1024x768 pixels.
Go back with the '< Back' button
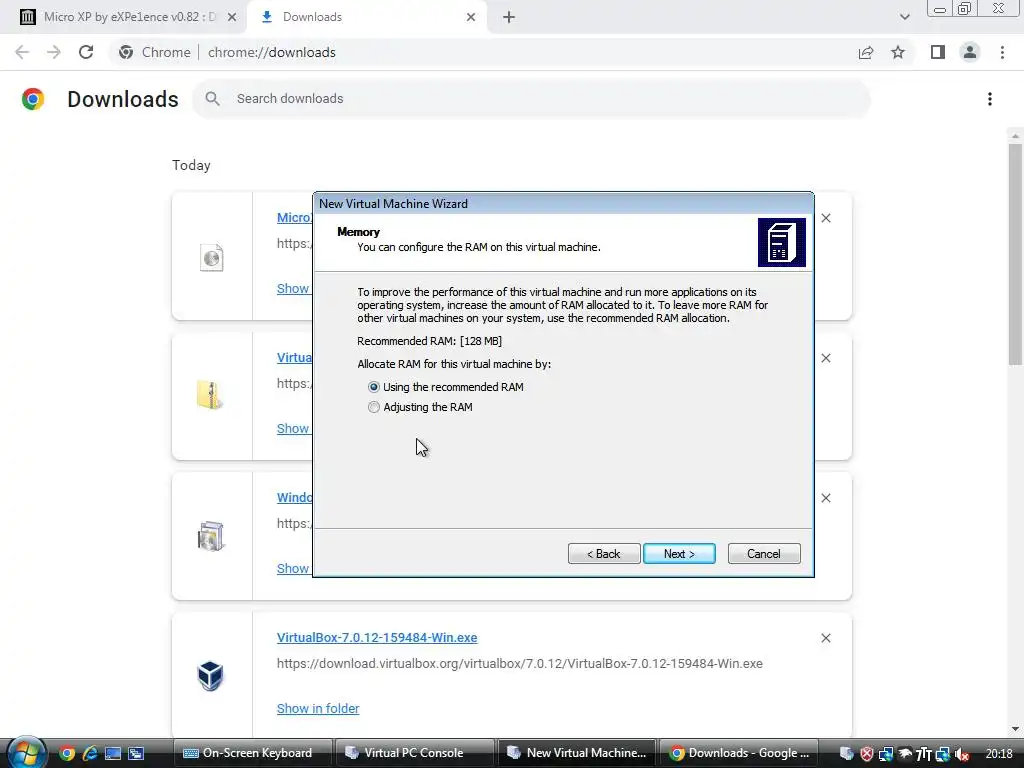[603, 554]
